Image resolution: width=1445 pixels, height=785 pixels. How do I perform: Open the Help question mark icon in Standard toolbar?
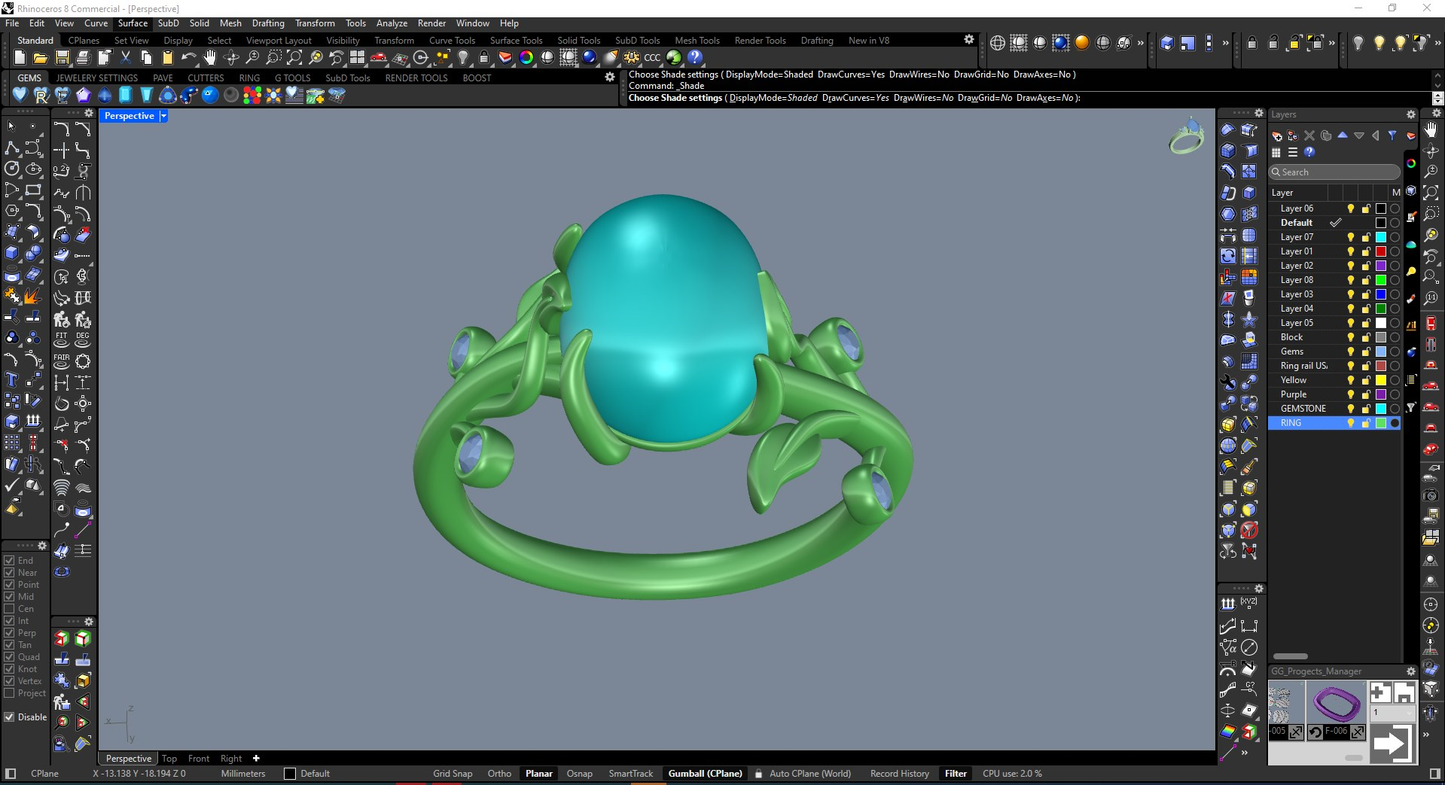coord(695,58)
